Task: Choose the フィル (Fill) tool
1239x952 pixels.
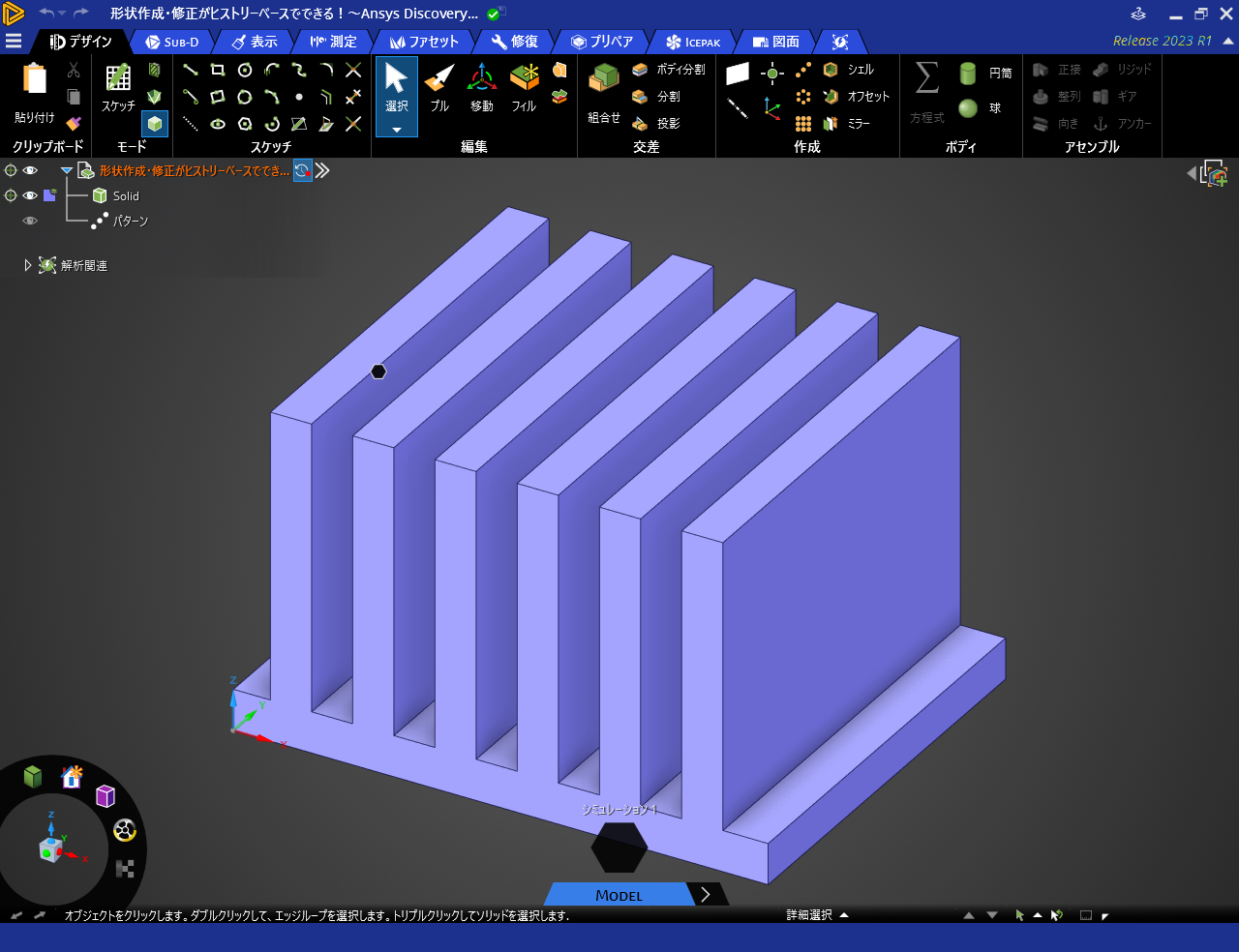Action: point(524,88)
